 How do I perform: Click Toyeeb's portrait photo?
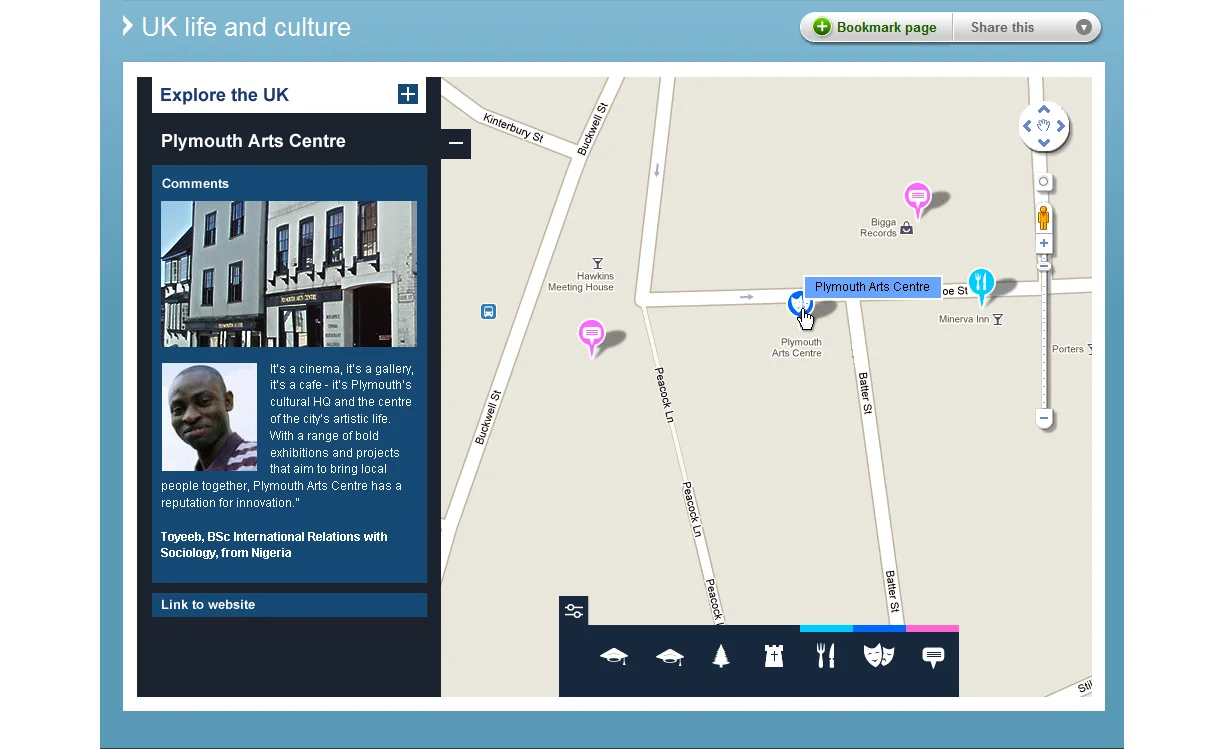coord(209,417)
